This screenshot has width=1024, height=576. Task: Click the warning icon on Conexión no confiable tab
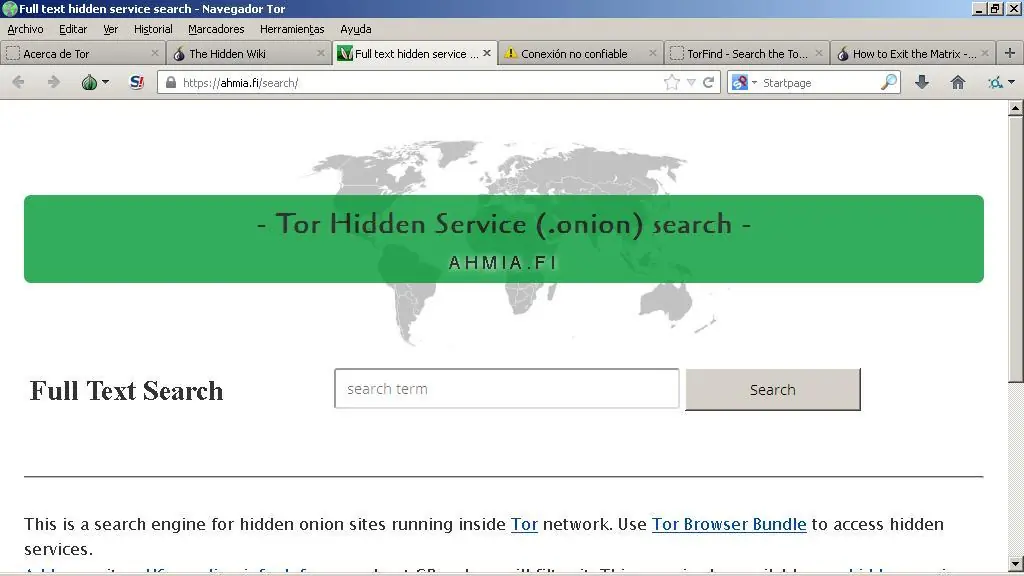point(511,54)
